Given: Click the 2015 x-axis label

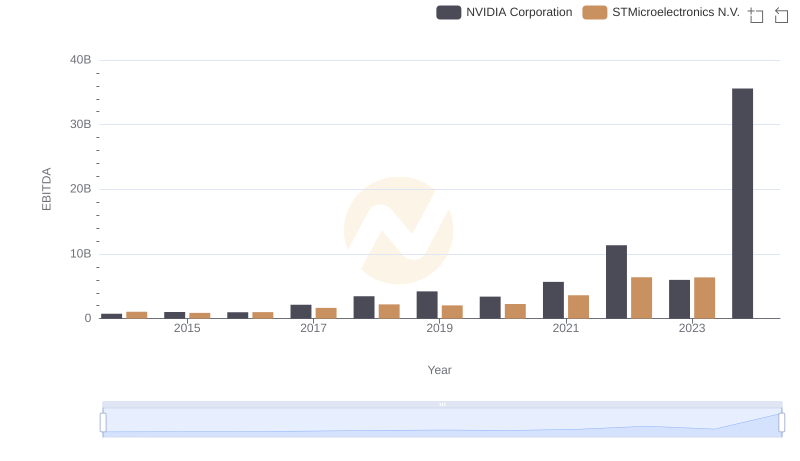Looking at the screenshot, I should tap(187, 328).
